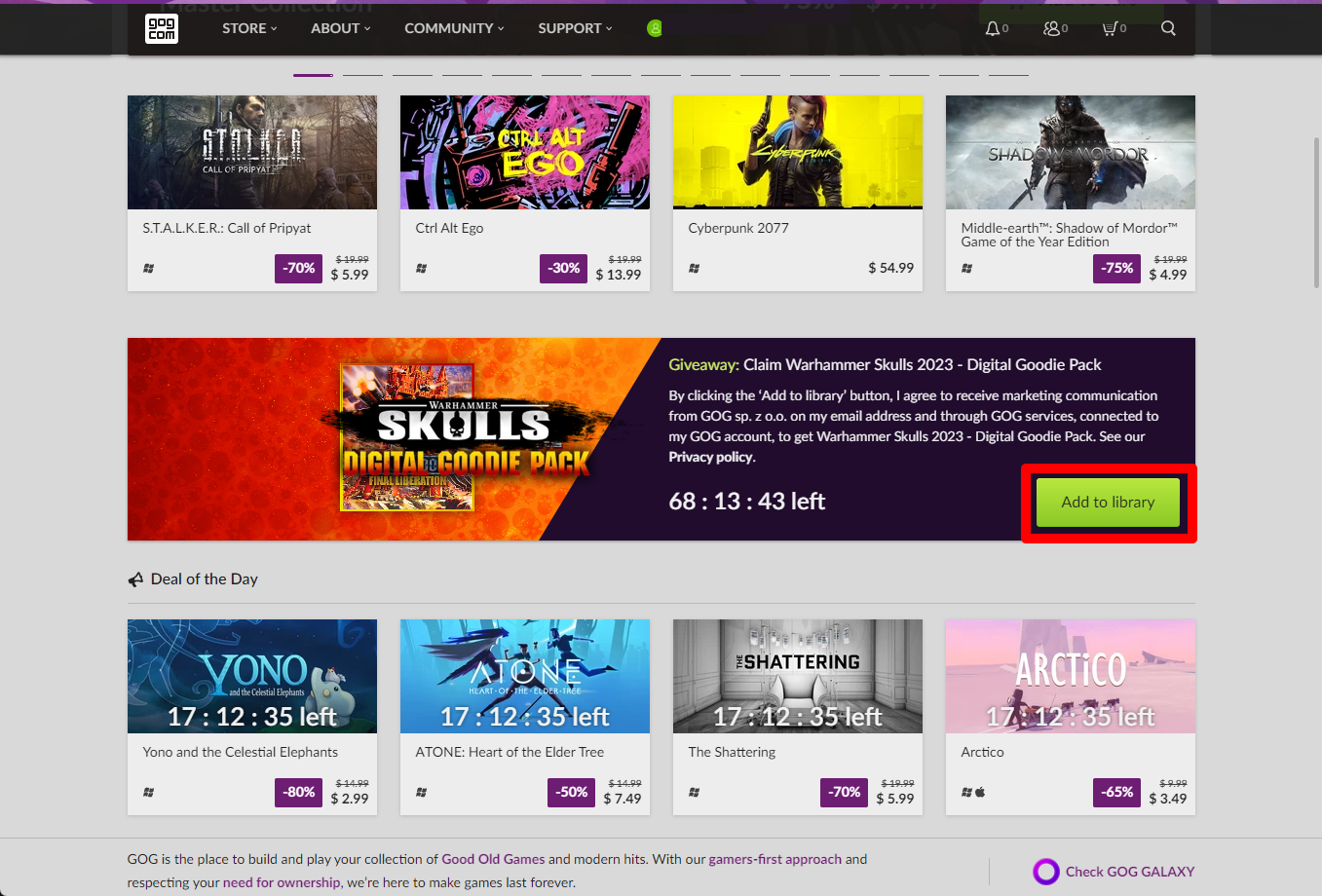
Task: Click the Ctrl Alt Ego title text
Action: coord(449,228)
